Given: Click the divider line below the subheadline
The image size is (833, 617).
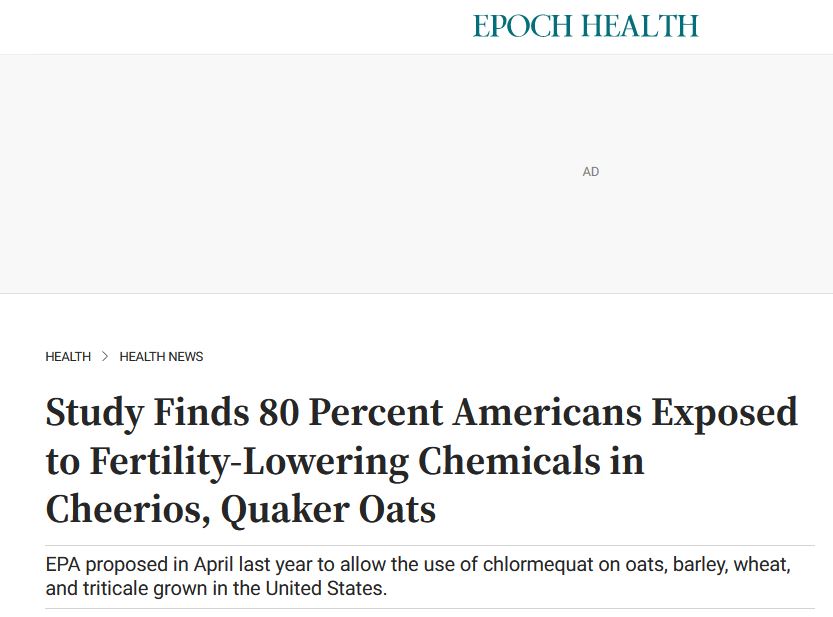Looking at the screenshot, I should point(430,608).
